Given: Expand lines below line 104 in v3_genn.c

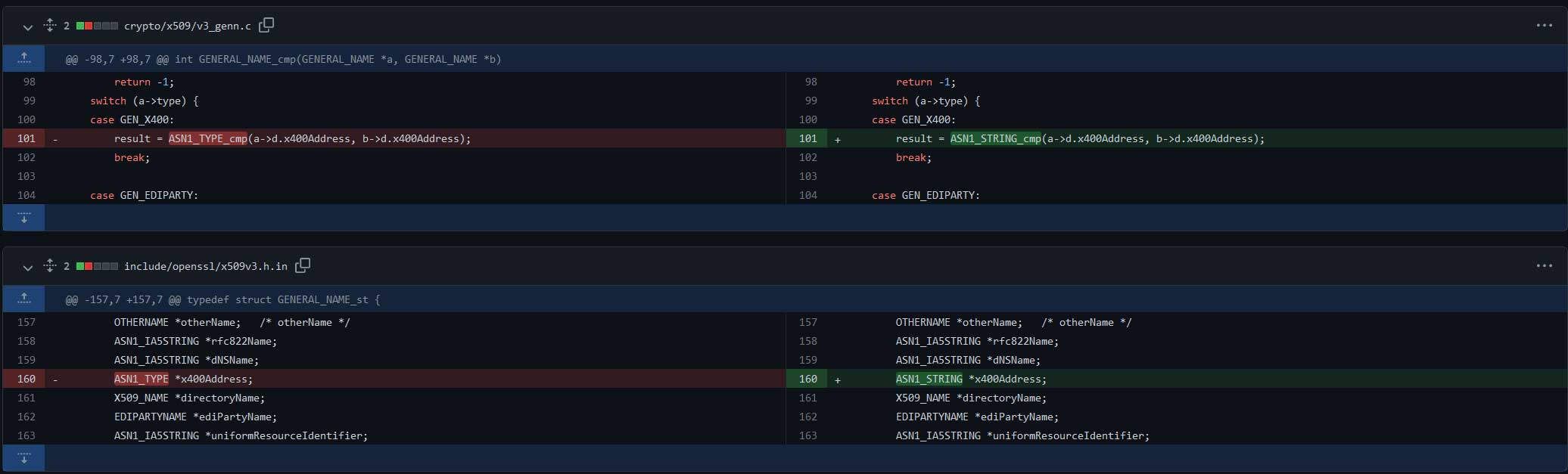Looking at the screenshot, I should 24,218.
